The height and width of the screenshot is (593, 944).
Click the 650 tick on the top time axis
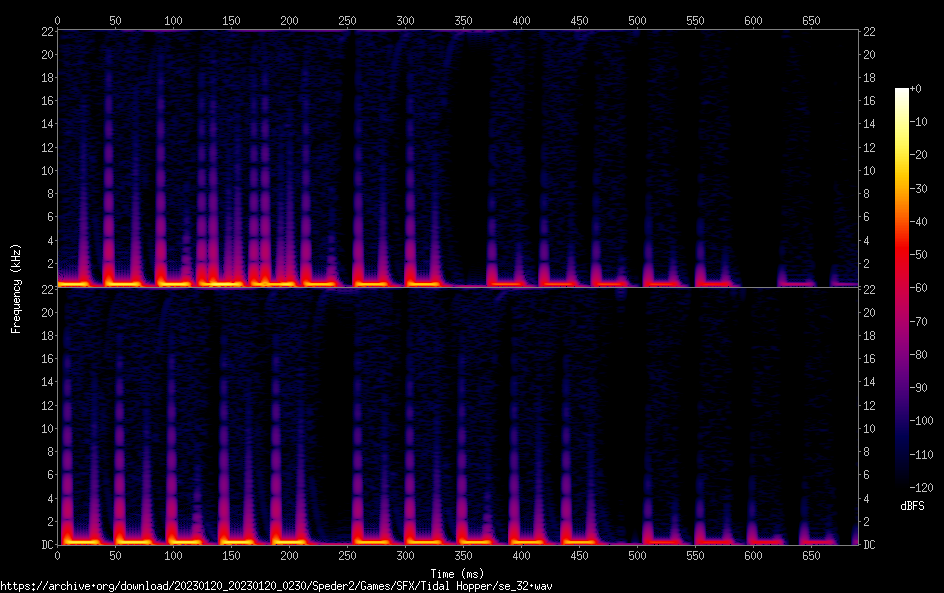tap(810, 20)
